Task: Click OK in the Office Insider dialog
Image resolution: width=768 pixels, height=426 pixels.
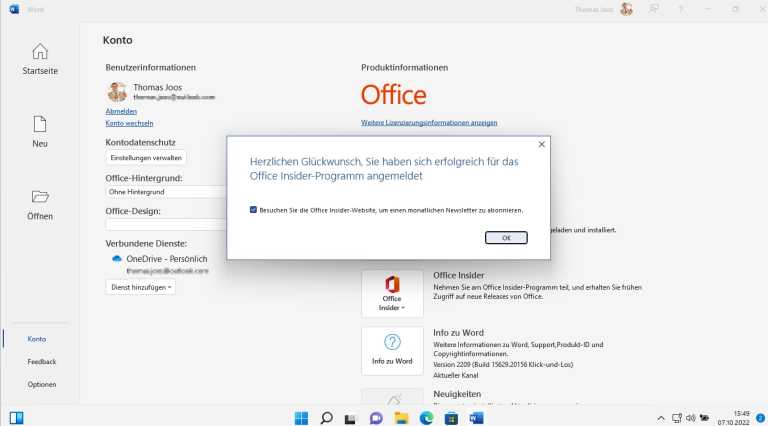Action: 506,237
